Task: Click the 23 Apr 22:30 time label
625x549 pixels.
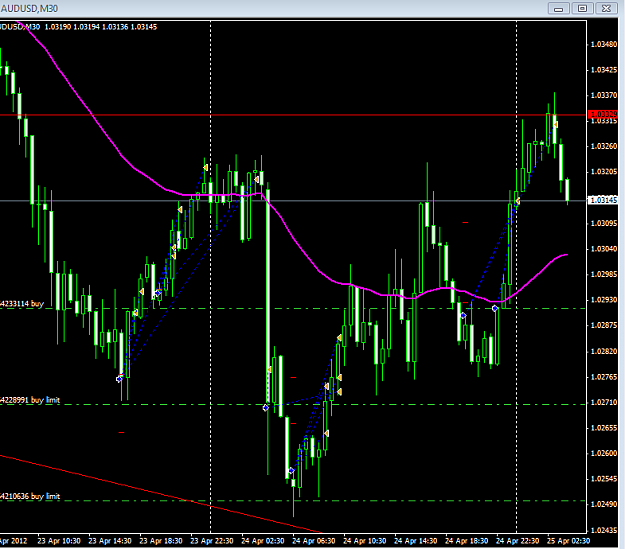Action: [x=212, y=541]
